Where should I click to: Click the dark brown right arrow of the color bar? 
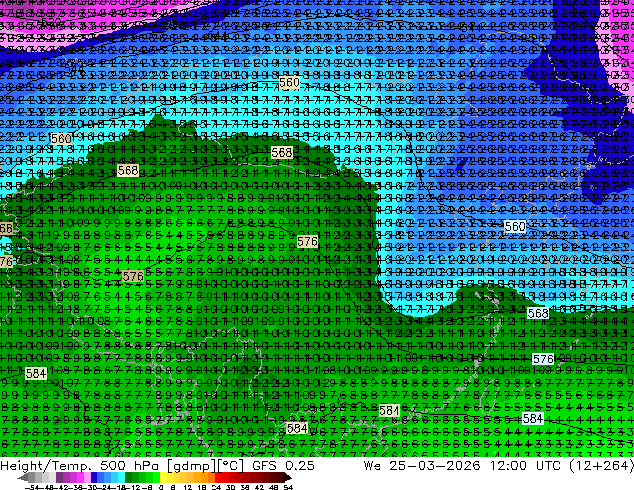tap(288, 478)
